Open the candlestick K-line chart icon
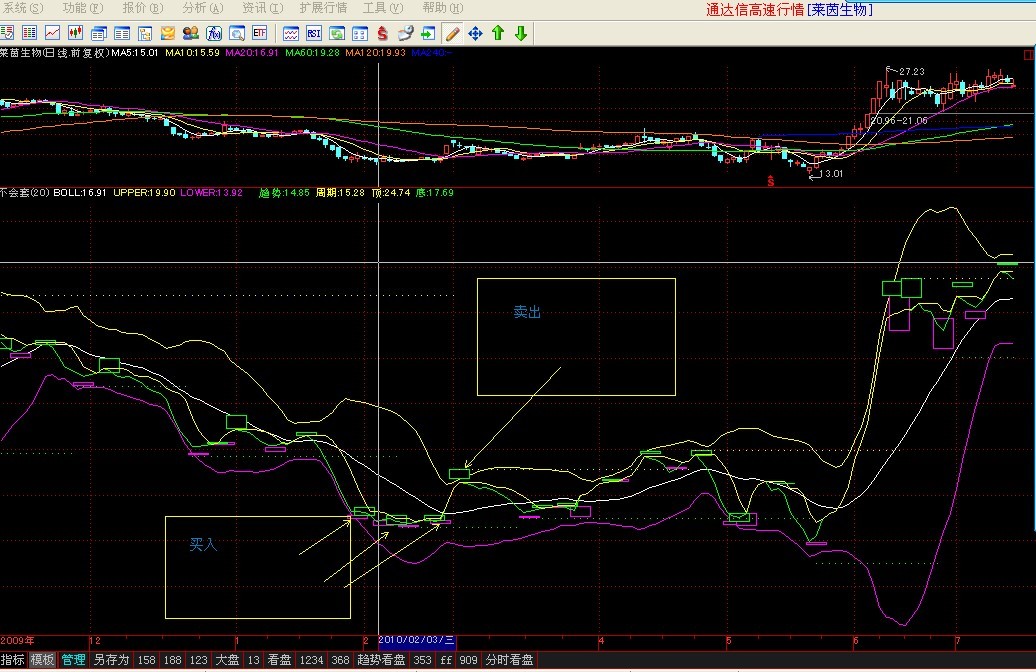 76,33
